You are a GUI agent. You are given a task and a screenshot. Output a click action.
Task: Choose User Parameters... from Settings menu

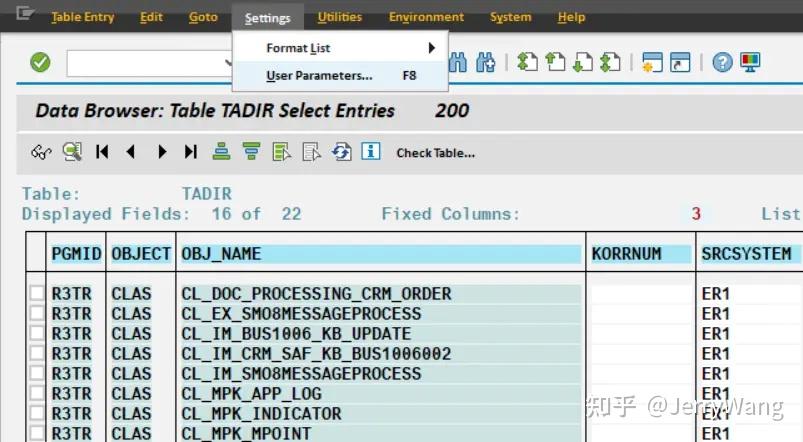click(x=340, y=76)
